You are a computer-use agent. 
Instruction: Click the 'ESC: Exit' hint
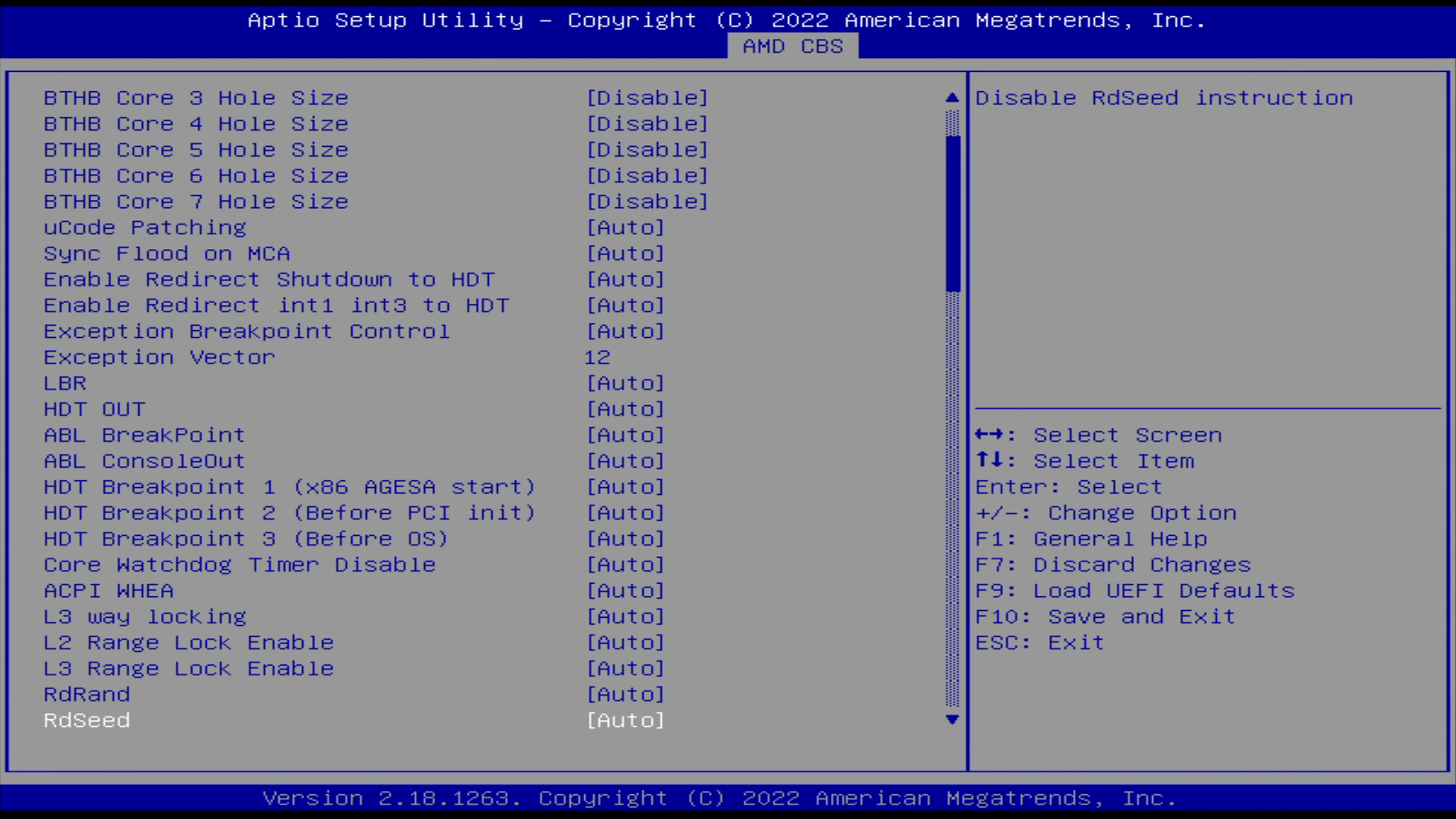[1040, 643]
